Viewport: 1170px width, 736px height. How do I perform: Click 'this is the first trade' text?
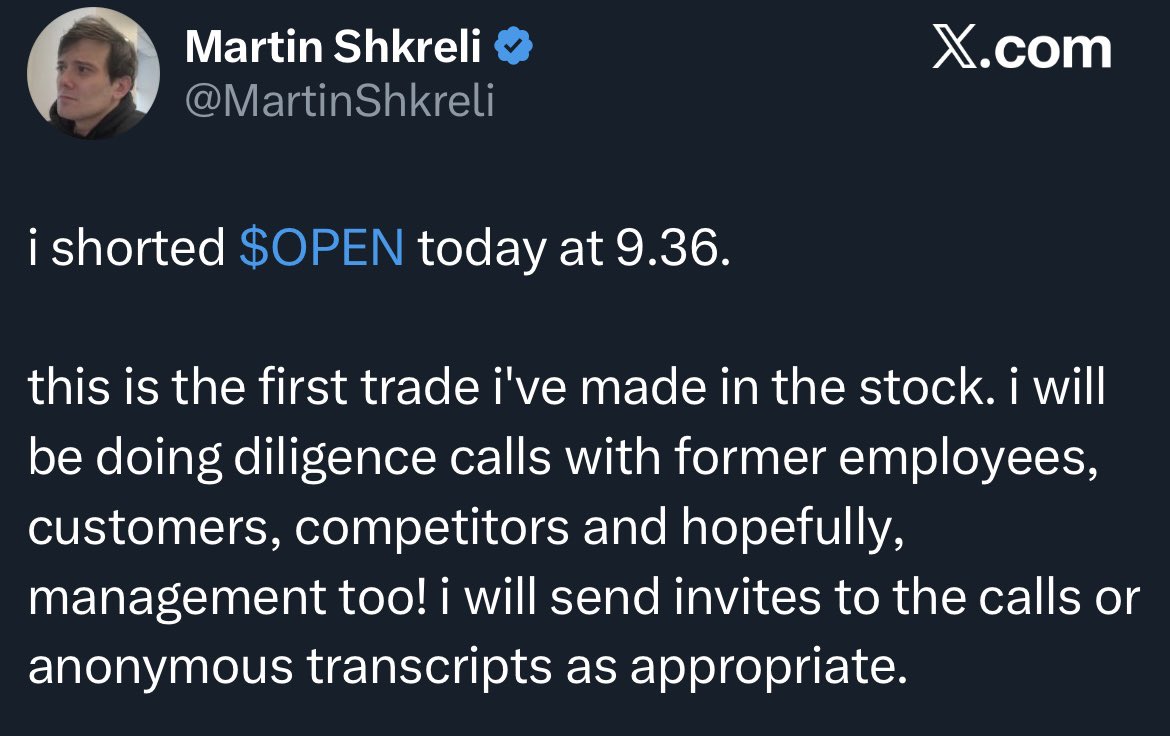253,387
